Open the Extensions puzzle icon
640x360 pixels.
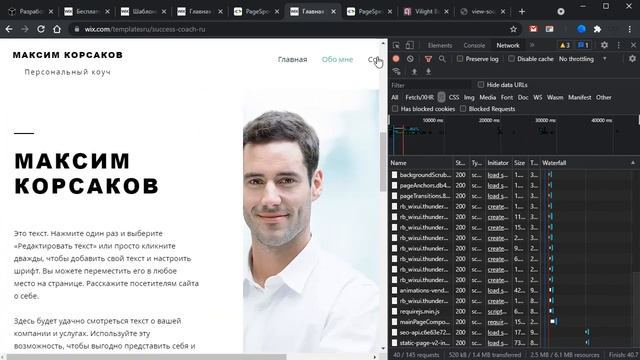pyautogui.click(x=598, y=29)
